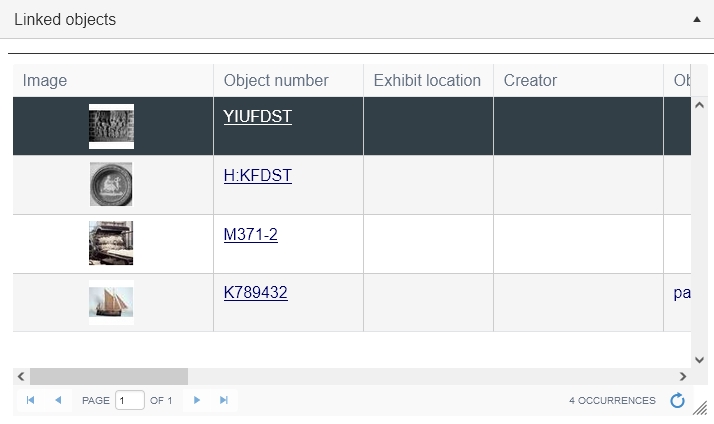
Task: Open object YIUFDST link
Action: (257, 116)
